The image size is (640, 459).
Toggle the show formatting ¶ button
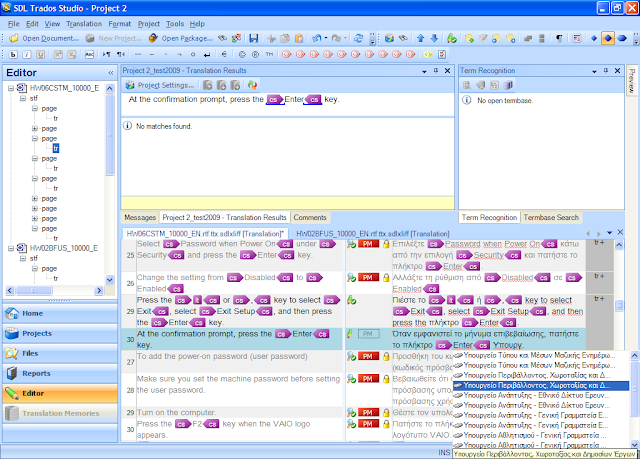[559, 38]
